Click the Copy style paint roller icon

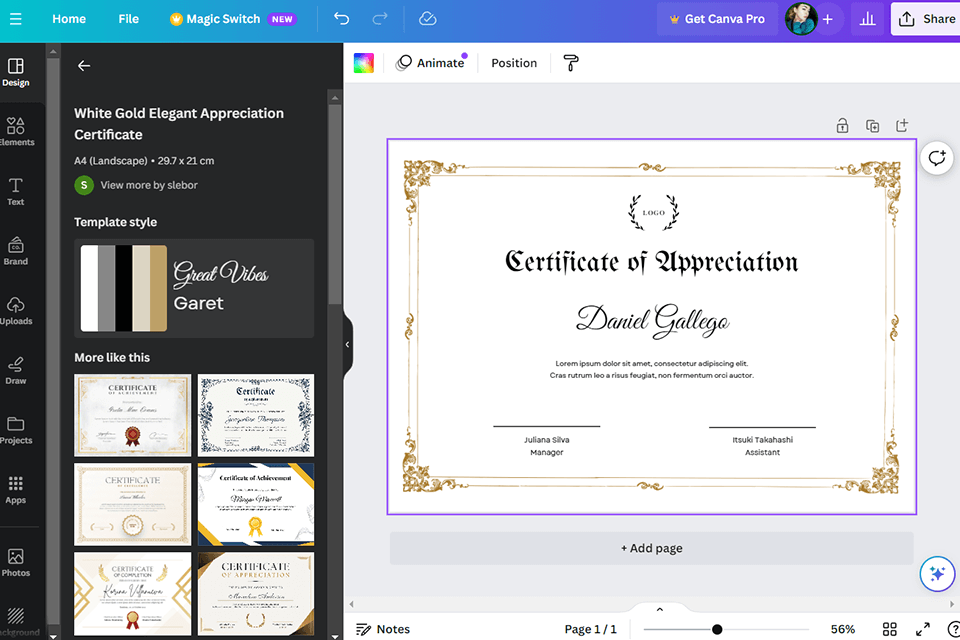[571, 62]
